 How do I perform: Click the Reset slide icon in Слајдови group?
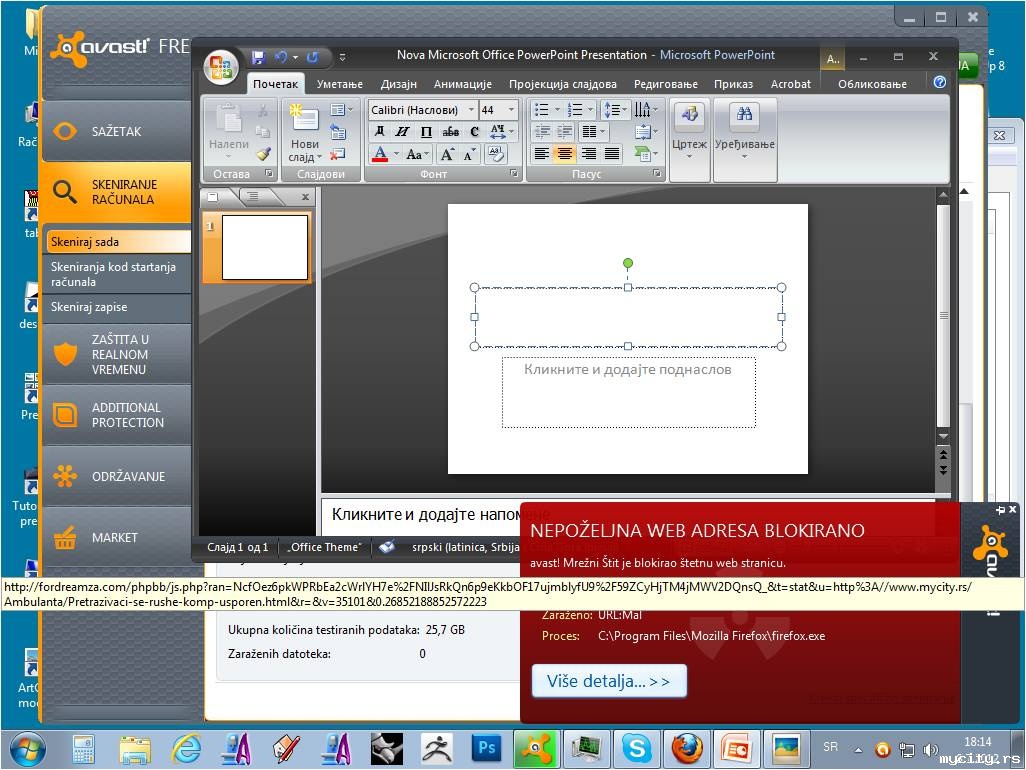(338, 132)
